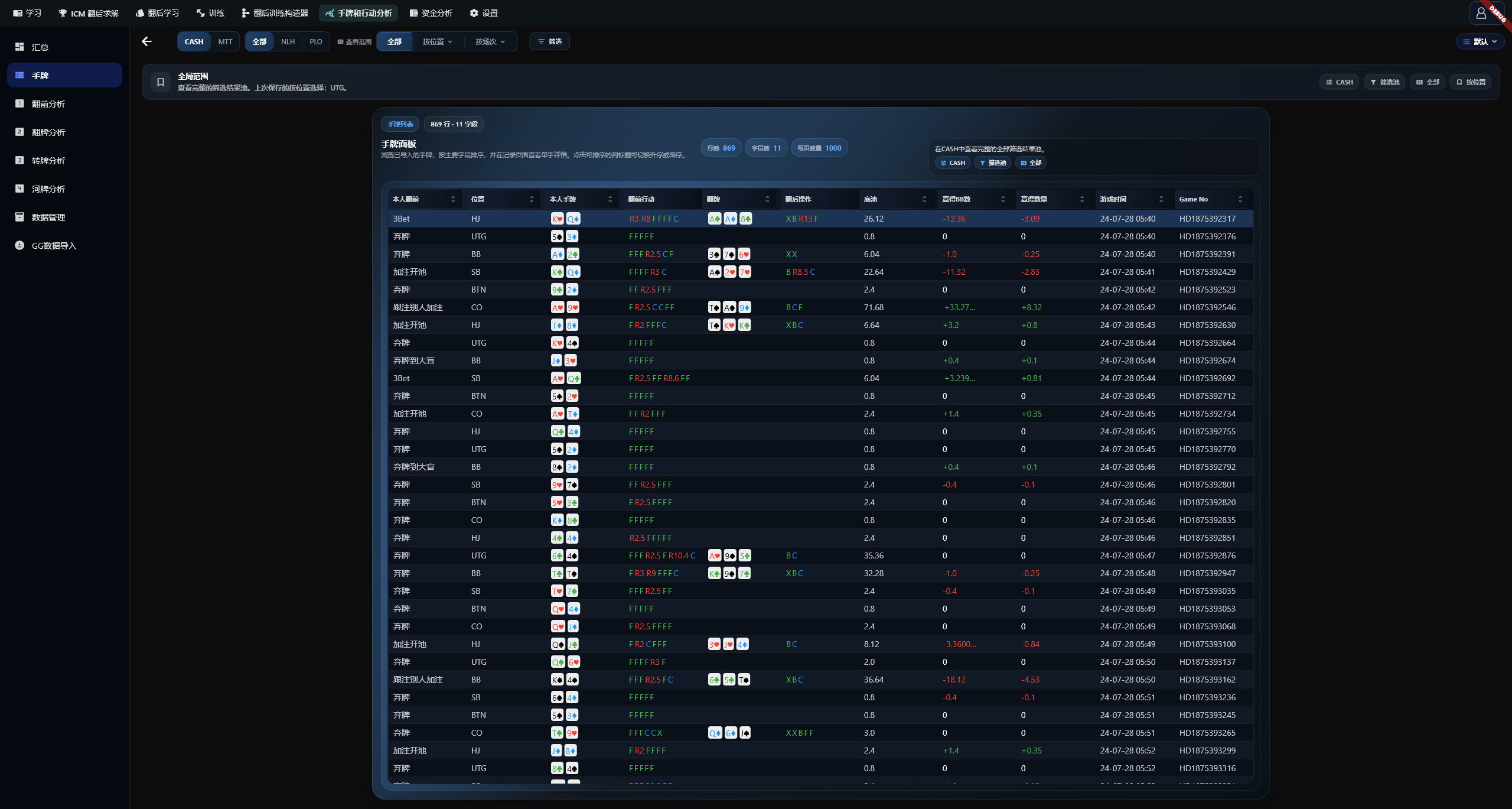Click the 查看范围 icon label
Screen dimensions: 1512x809
(x=354, y=42)
